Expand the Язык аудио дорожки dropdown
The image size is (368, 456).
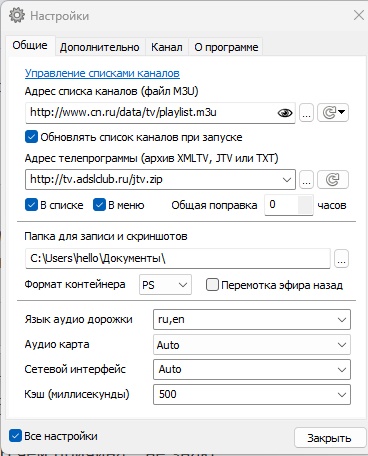[252, 319]
